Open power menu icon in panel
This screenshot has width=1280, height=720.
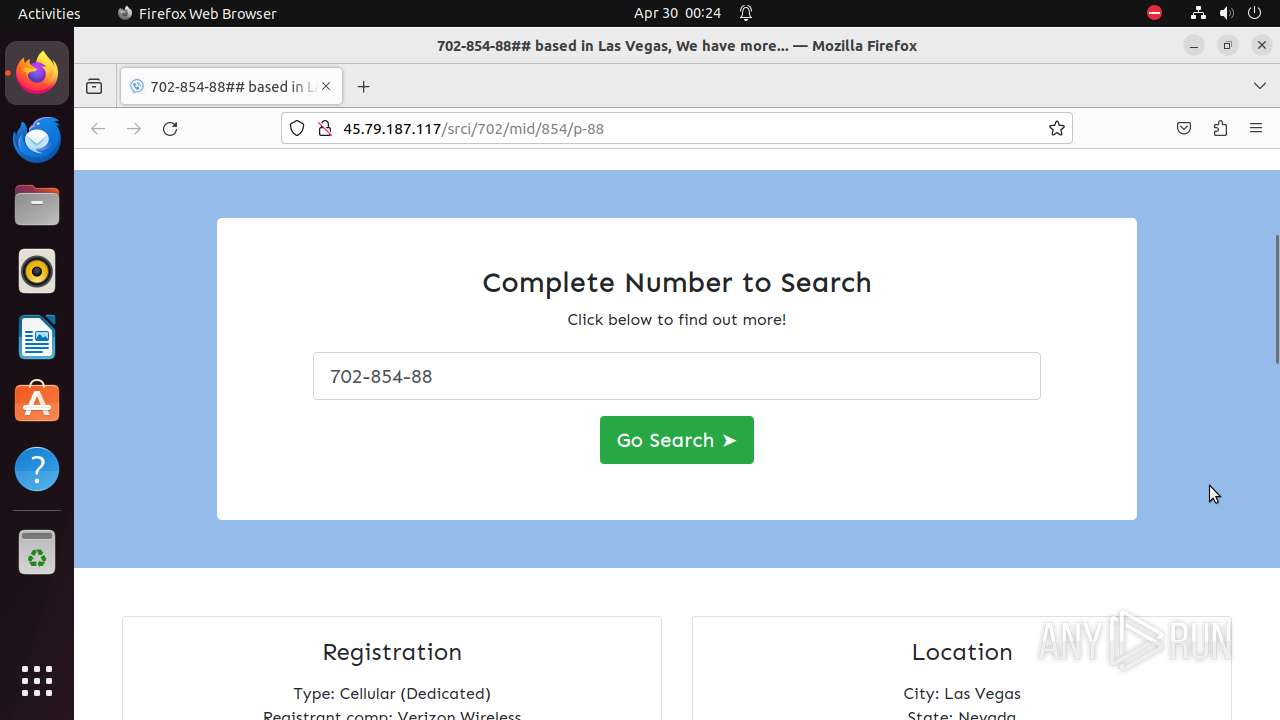click(x=1256, y=13)
